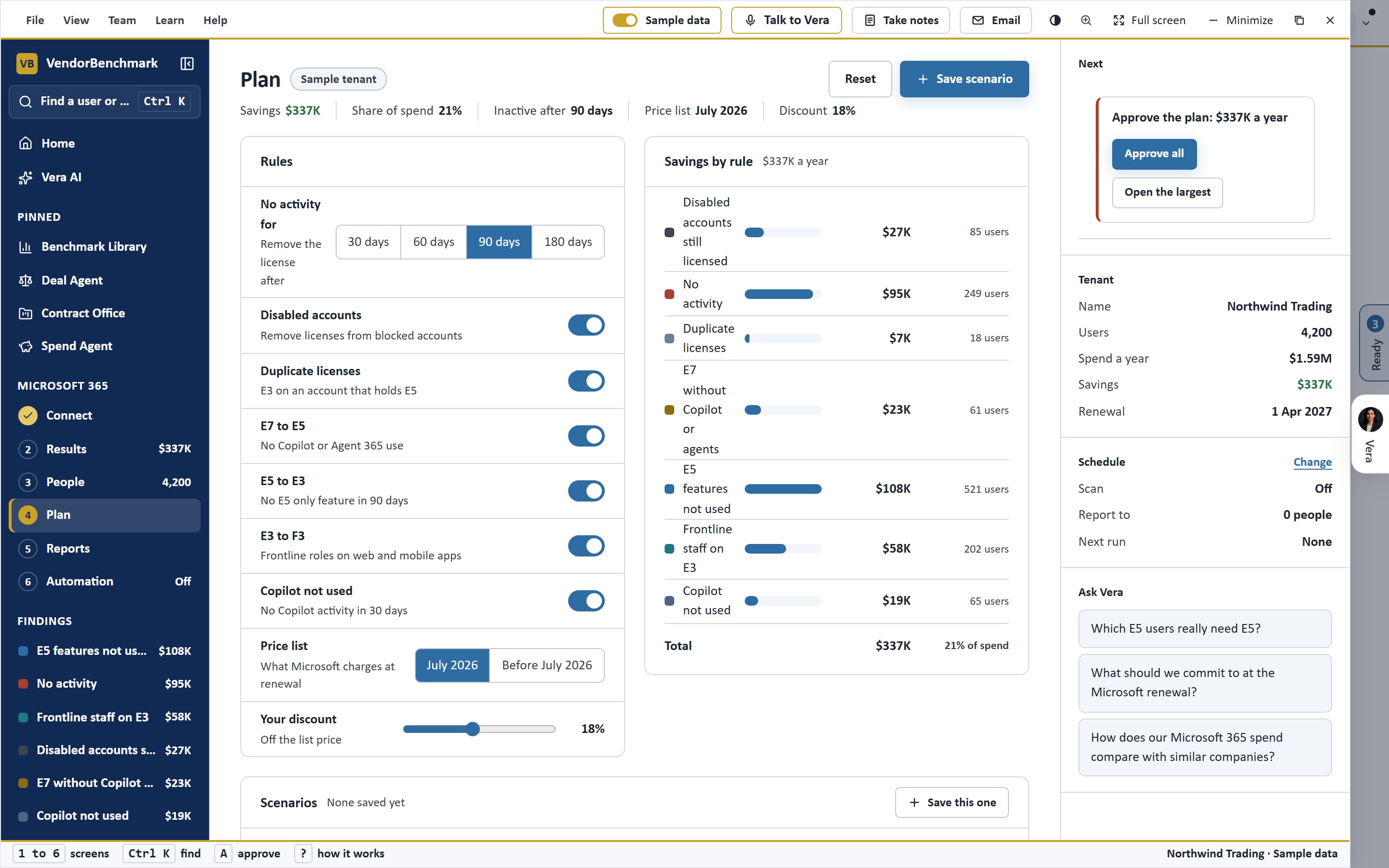This screenshot has height=868, width=1389.
Task: Click the Find a user search field
Action: (105, 102)
